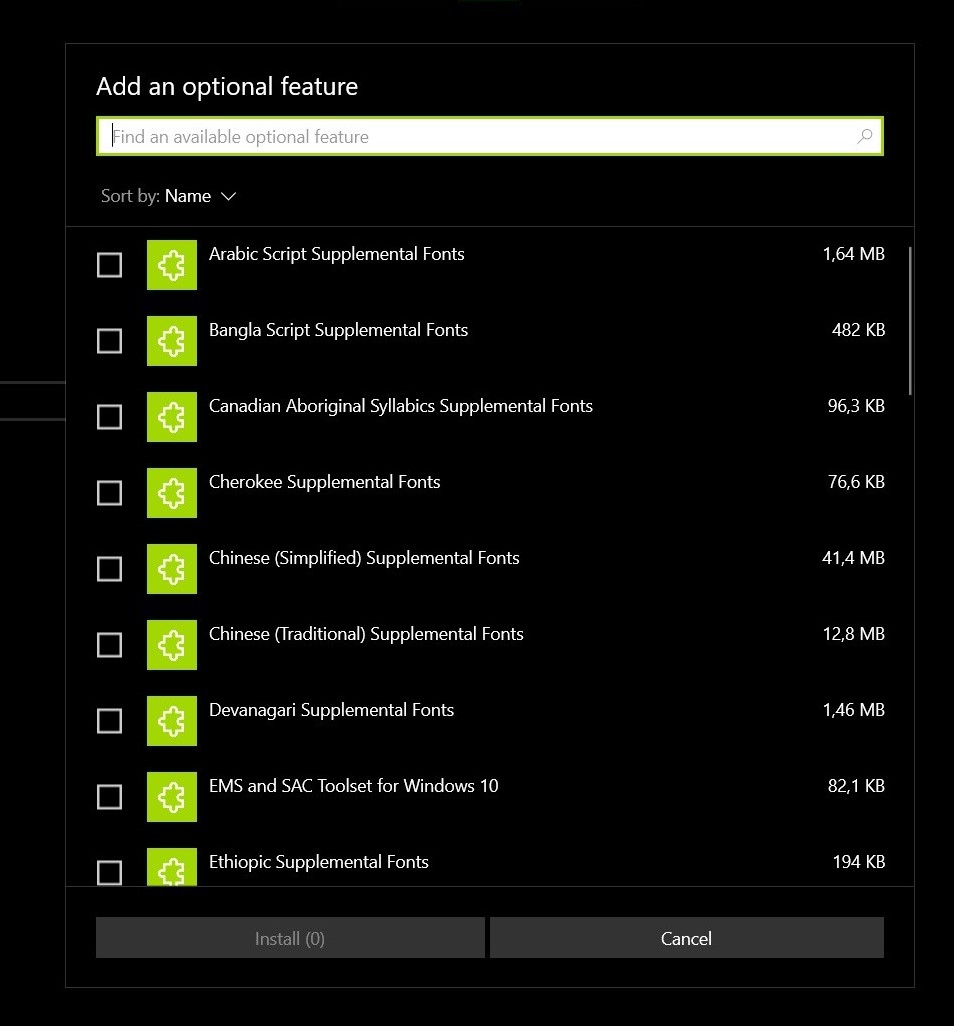The height and width of the screenshot is (1026, 954).
Task: Click the feature list vertical scrollbar
Action: (x=910, y=320)
